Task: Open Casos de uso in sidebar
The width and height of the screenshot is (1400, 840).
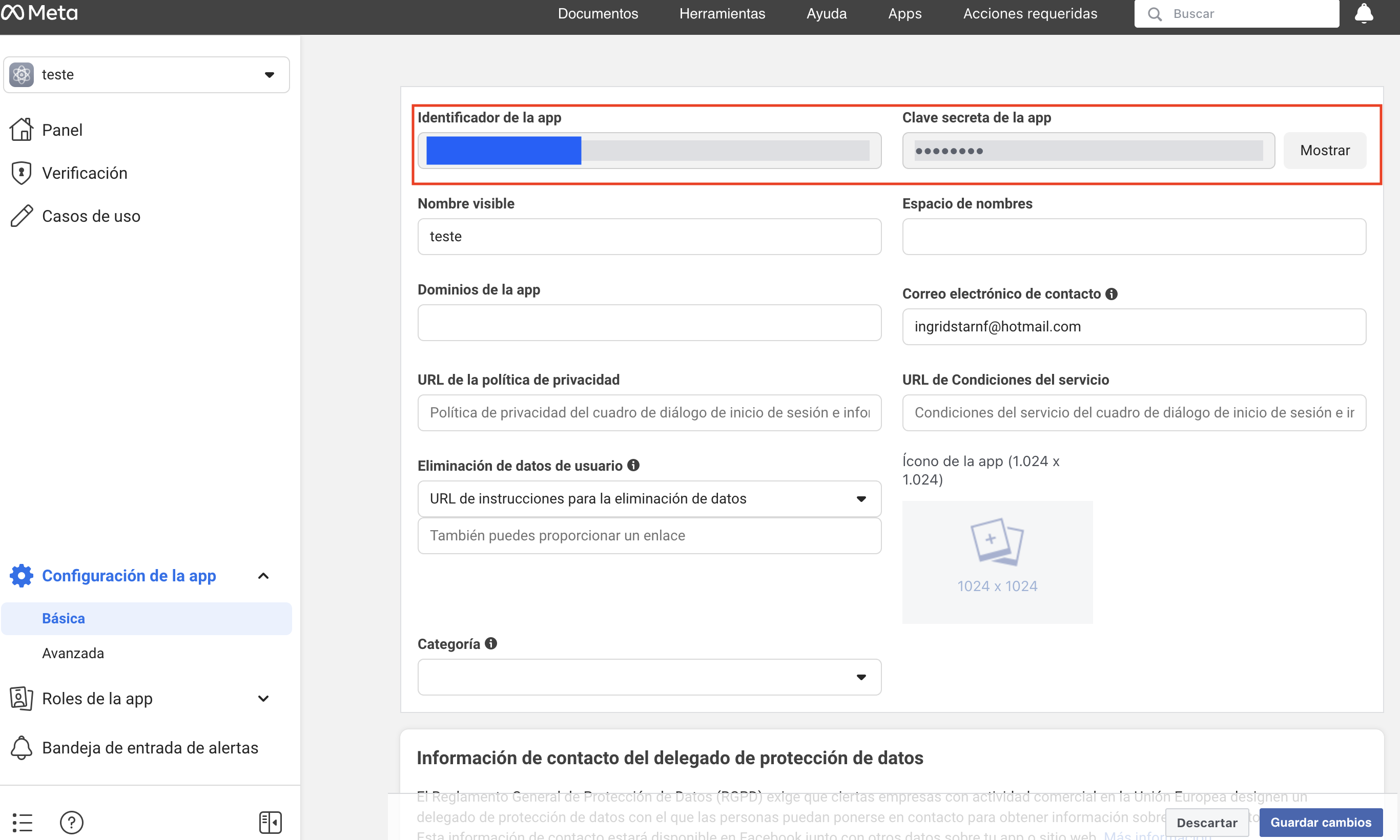Action: pyautogui.click(x=91, y=216)
